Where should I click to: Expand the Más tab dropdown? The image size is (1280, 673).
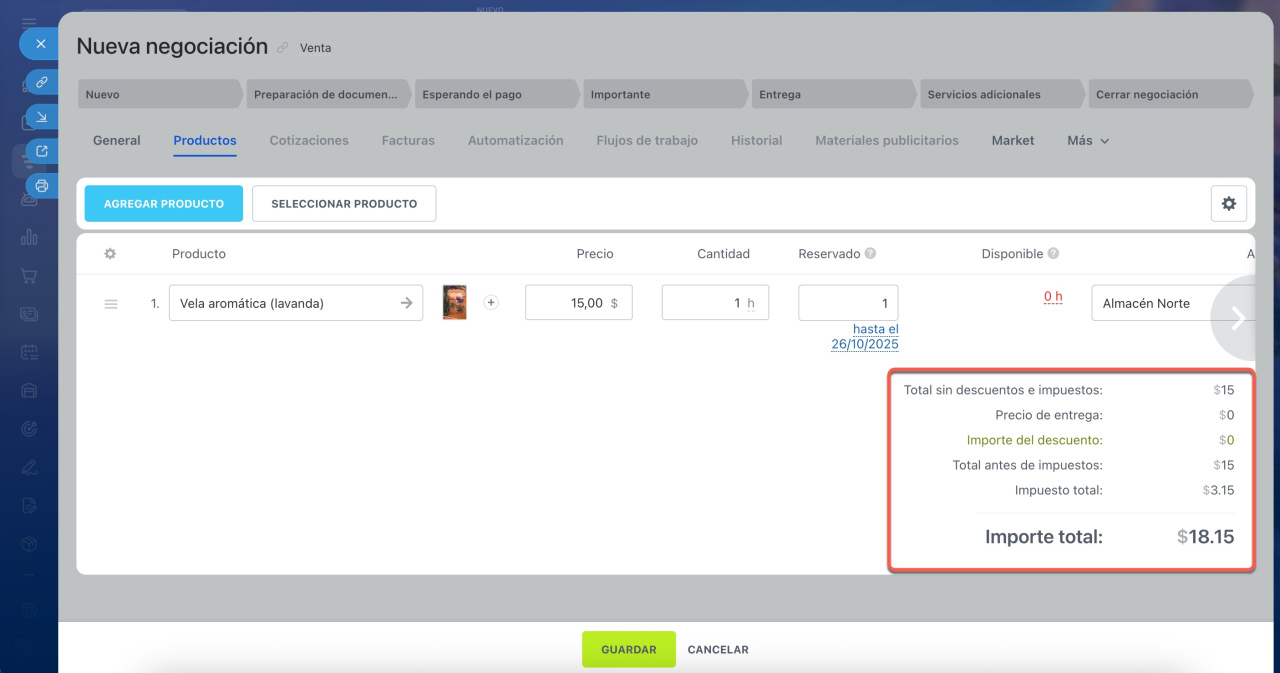1088,141
